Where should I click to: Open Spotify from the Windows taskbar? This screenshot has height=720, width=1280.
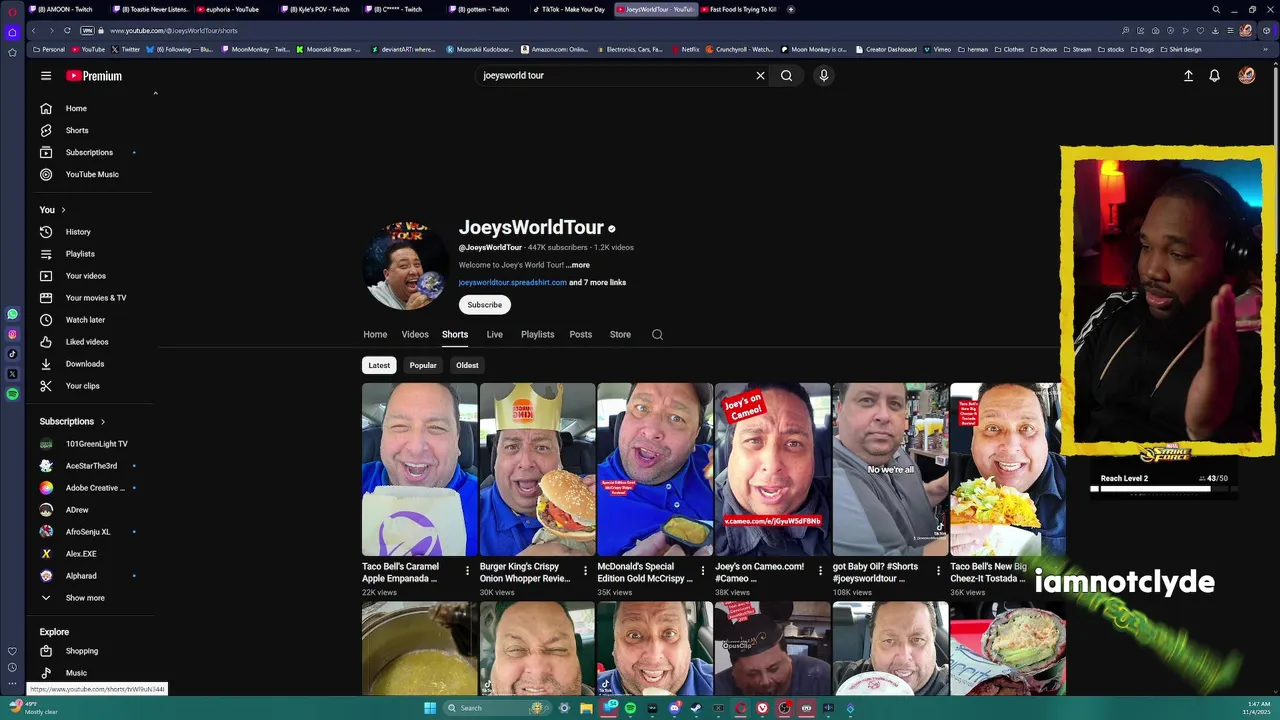630,708
